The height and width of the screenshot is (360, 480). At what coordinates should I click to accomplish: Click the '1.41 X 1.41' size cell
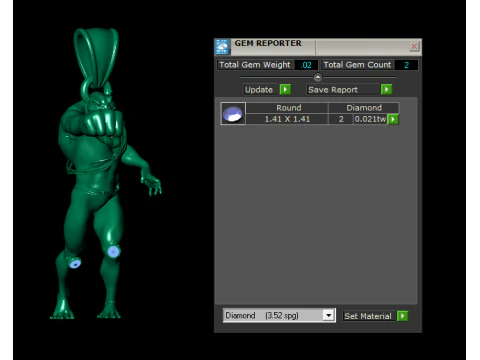287,119
